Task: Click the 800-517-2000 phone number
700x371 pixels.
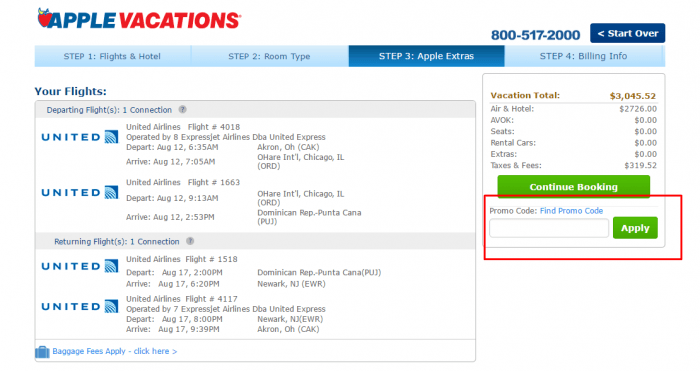Action: coord(536,35)
